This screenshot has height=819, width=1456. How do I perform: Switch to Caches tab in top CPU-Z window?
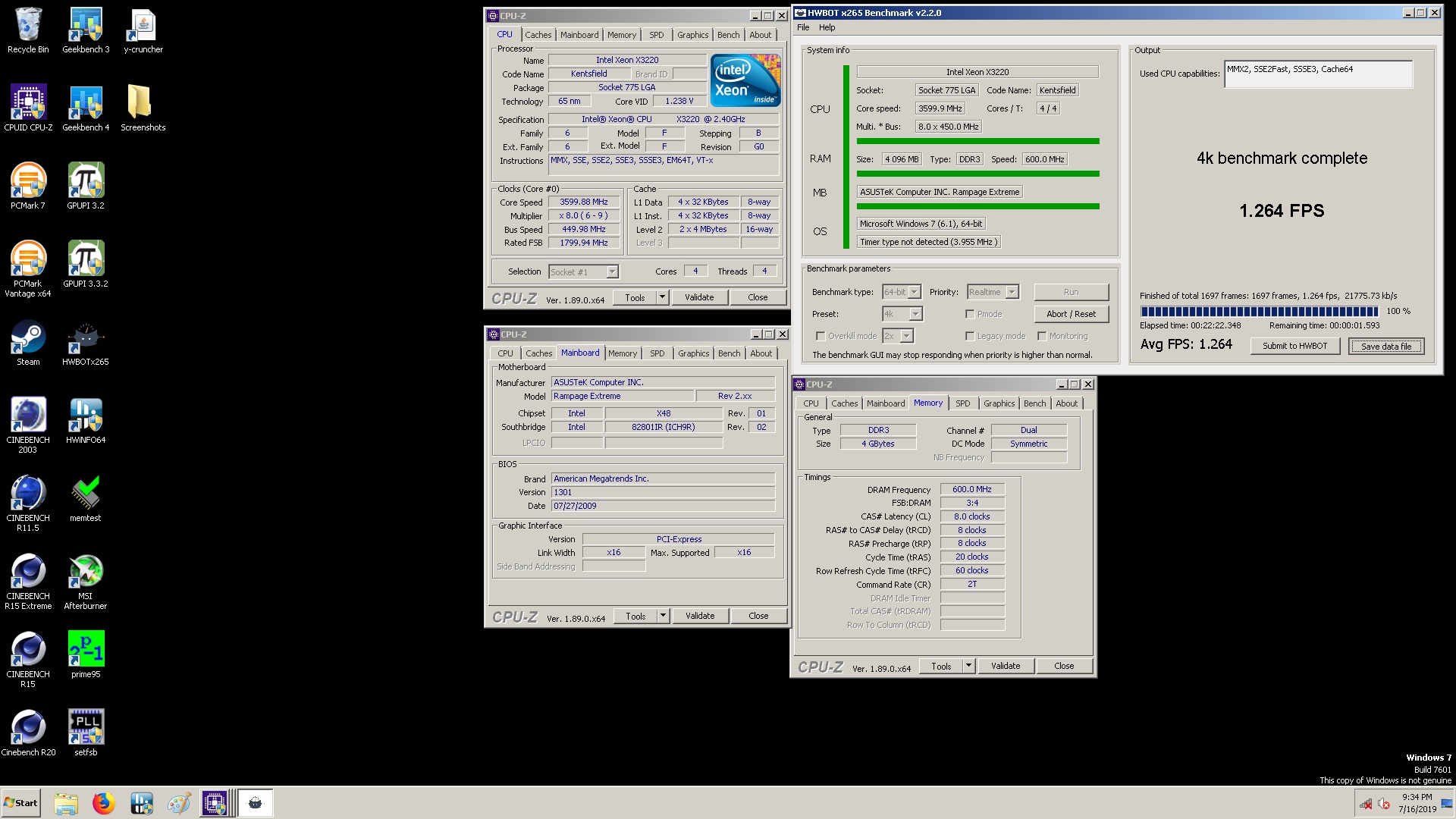coord(538,35)
